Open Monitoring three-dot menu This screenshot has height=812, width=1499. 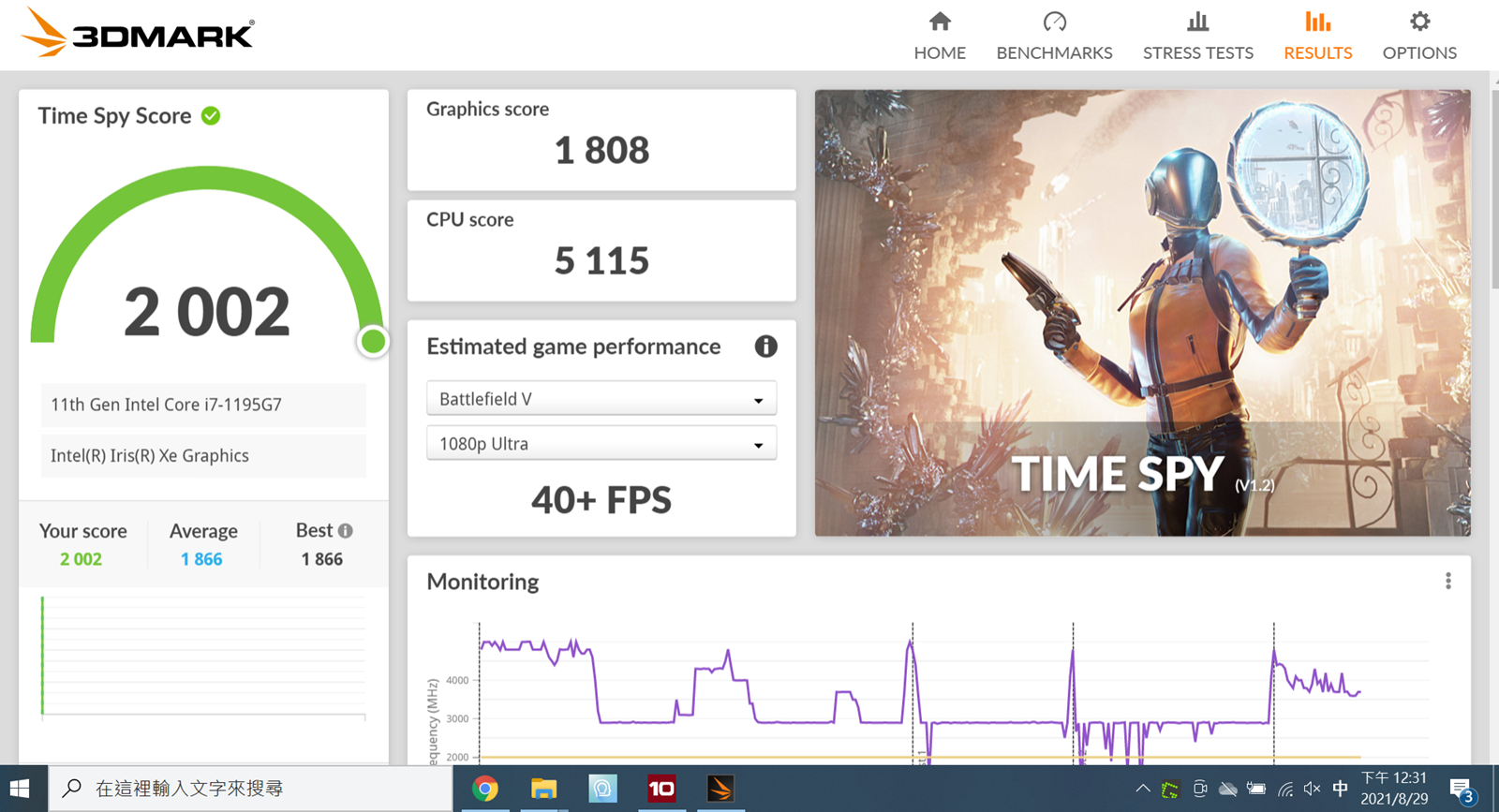pos(1447,582)
